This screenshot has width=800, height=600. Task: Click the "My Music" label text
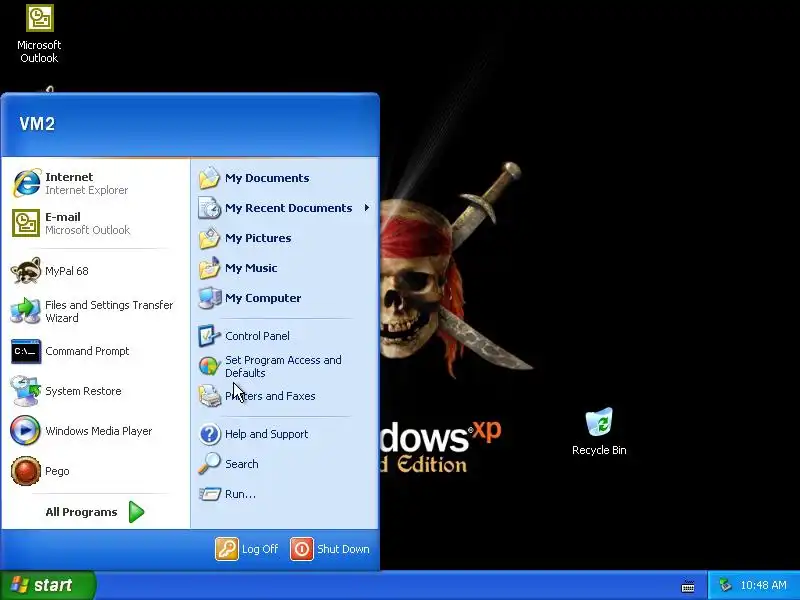pos(251,268)
